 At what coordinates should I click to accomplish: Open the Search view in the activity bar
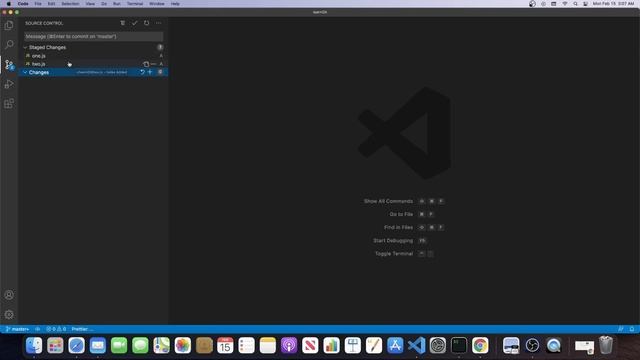click(9, 44)
